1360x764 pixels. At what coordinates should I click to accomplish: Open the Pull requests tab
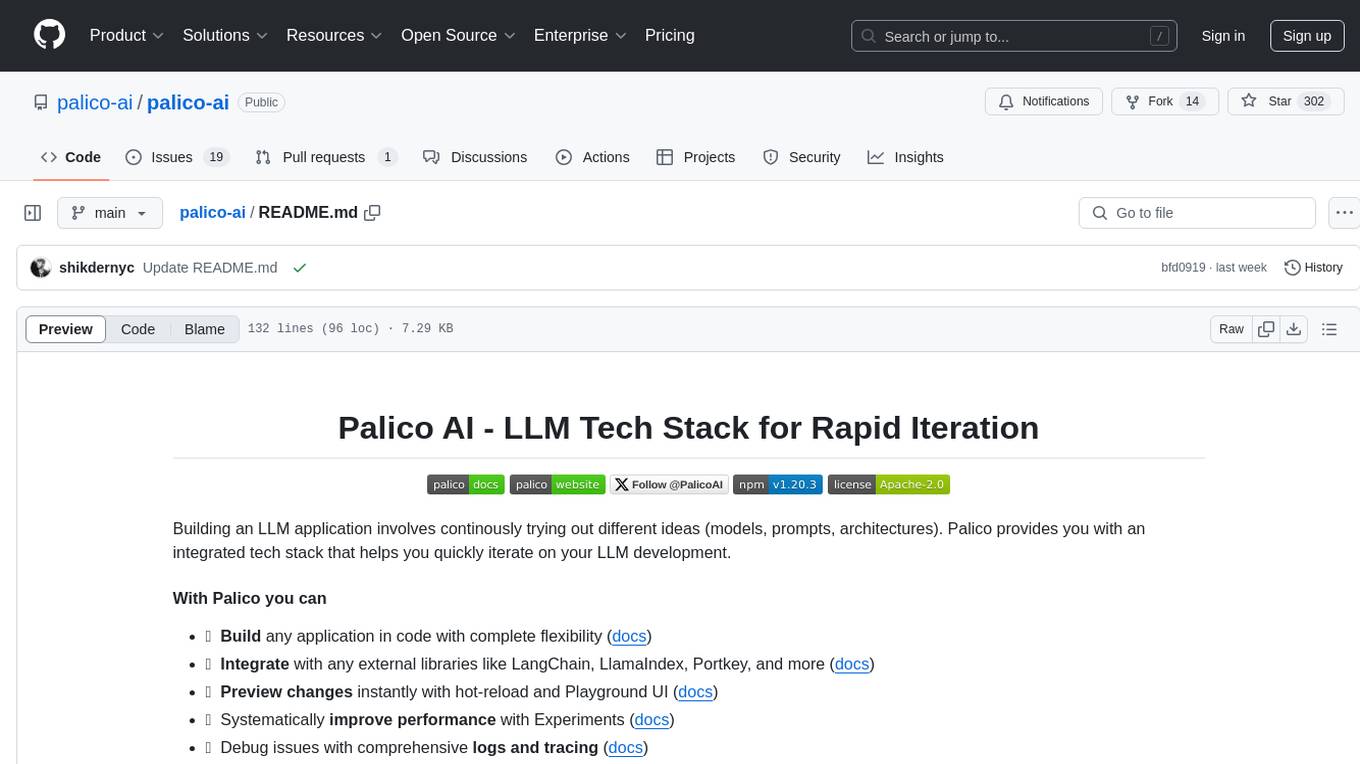[326, 157]
